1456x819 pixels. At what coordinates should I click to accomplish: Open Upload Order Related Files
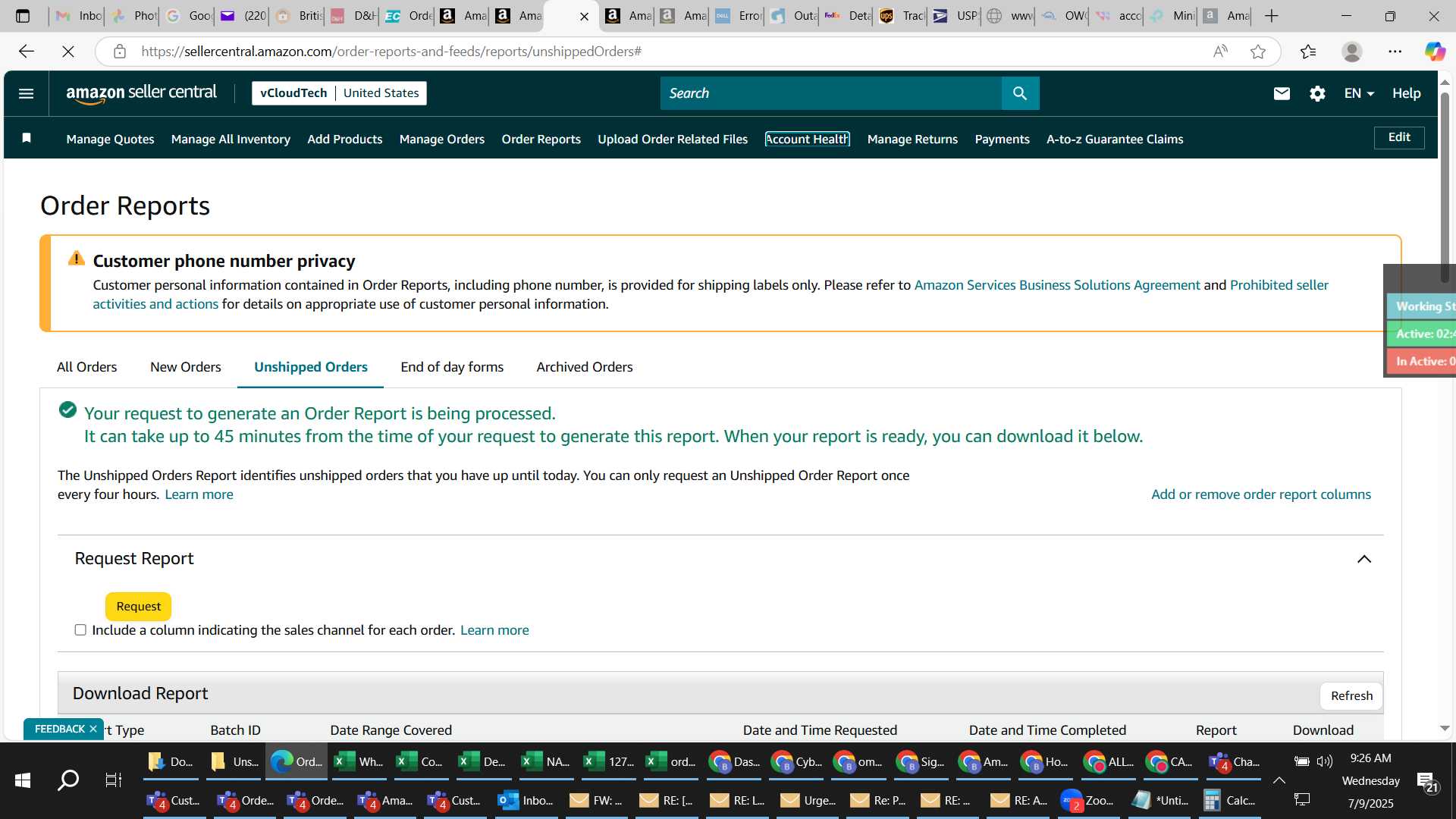click(673, 139)
